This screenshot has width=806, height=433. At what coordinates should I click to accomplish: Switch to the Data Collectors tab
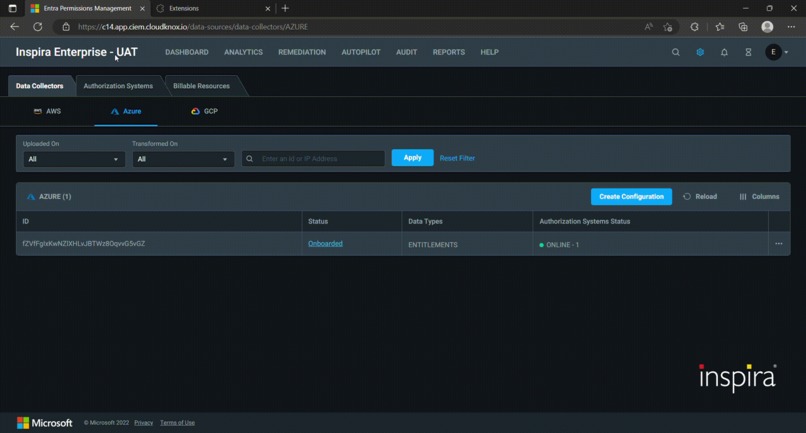tap(40, 86)
